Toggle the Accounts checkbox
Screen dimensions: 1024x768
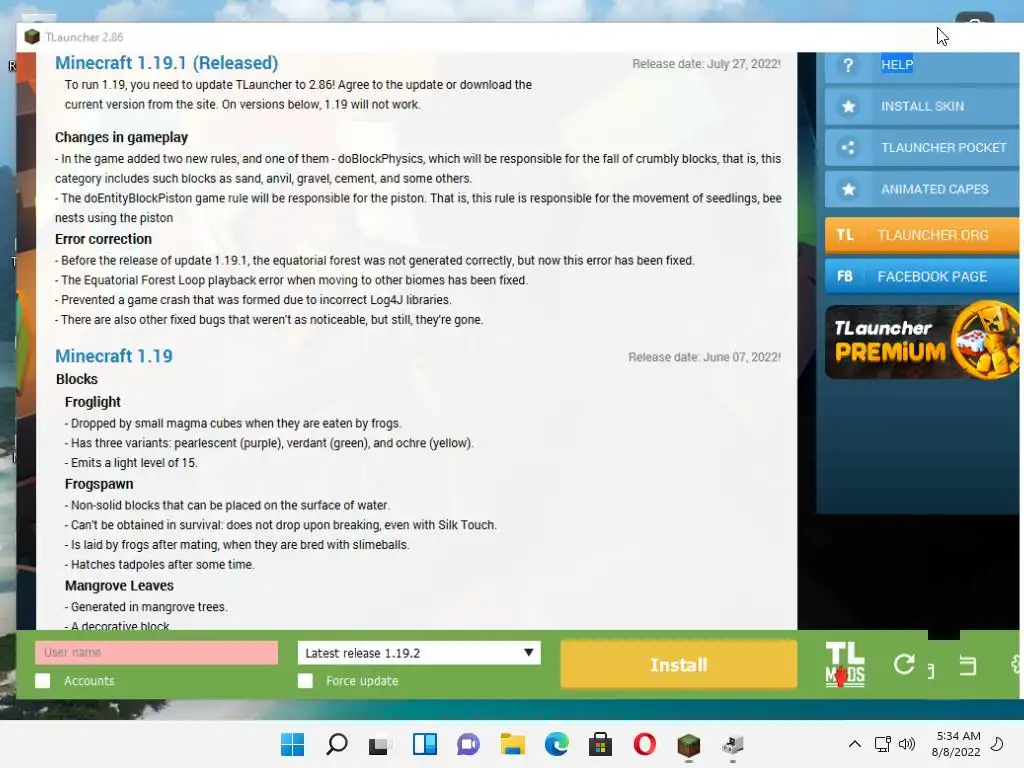(x=42, y=680)
